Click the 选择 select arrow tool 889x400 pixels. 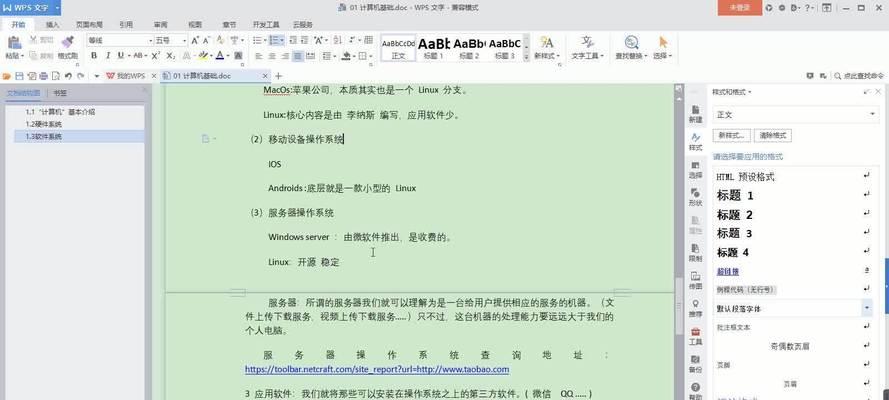tap(662, 48)
